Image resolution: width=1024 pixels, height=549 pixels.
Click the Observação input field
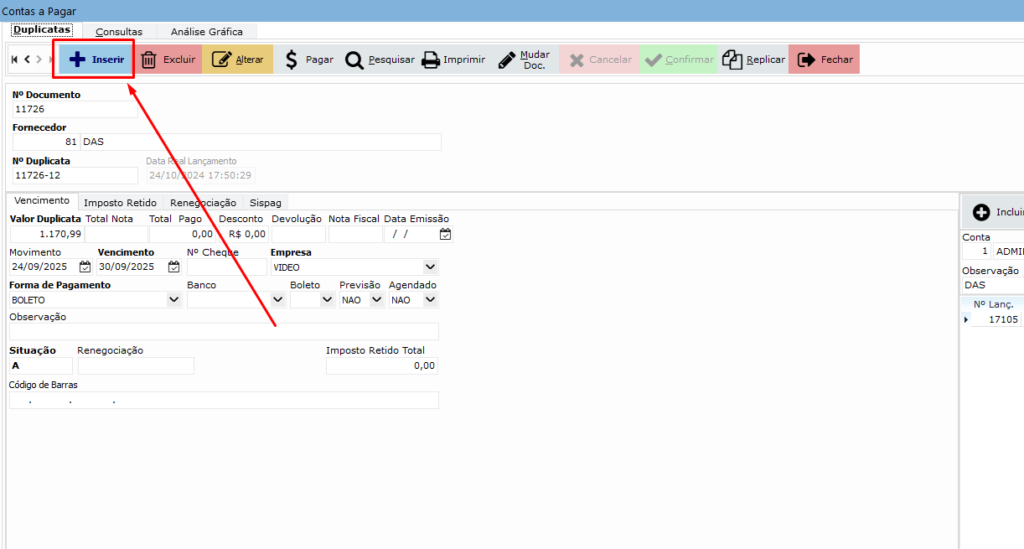223,331
